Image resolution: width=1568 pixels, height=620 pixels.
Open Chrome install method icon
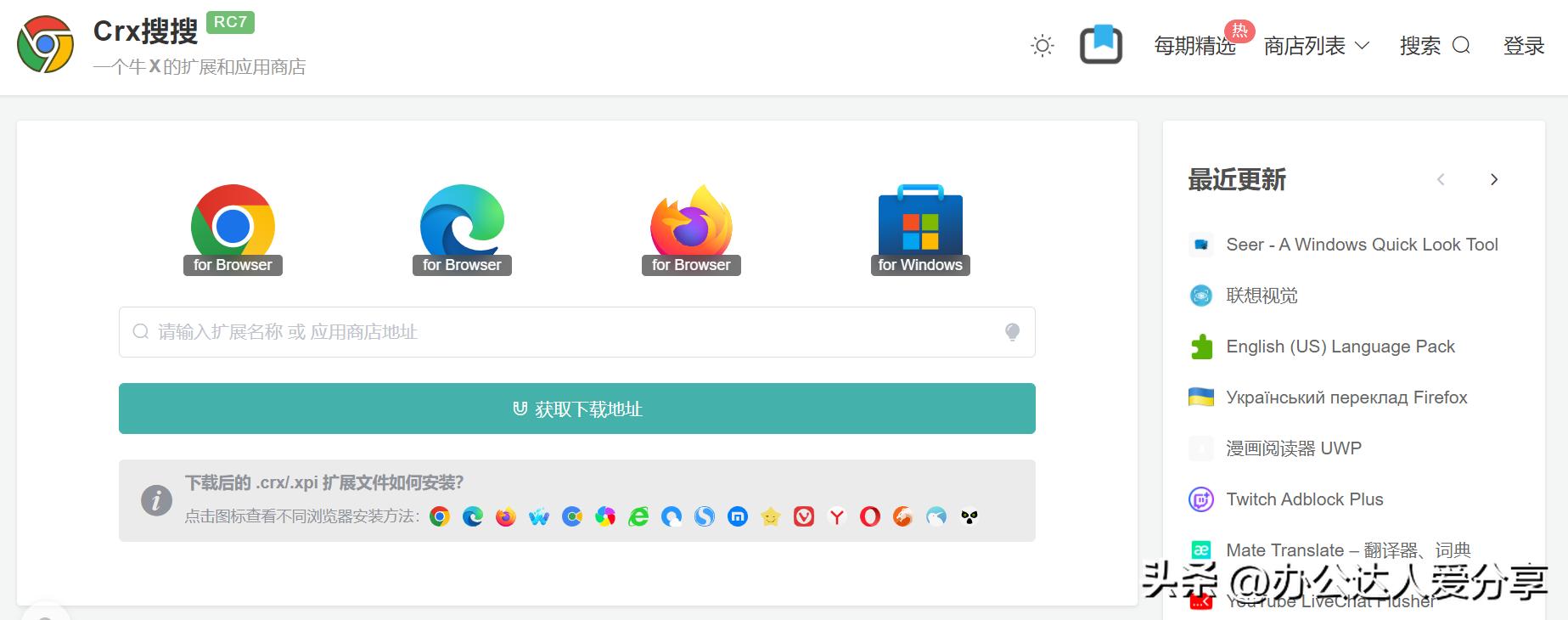point(440,516)
